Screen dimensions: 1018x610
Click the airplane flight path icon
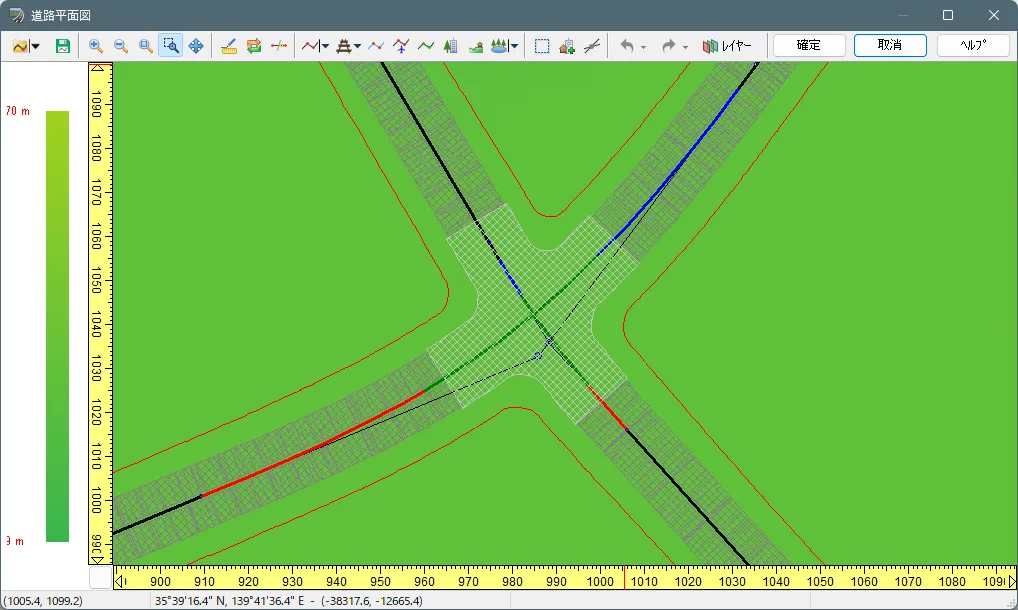coord(401,46)
